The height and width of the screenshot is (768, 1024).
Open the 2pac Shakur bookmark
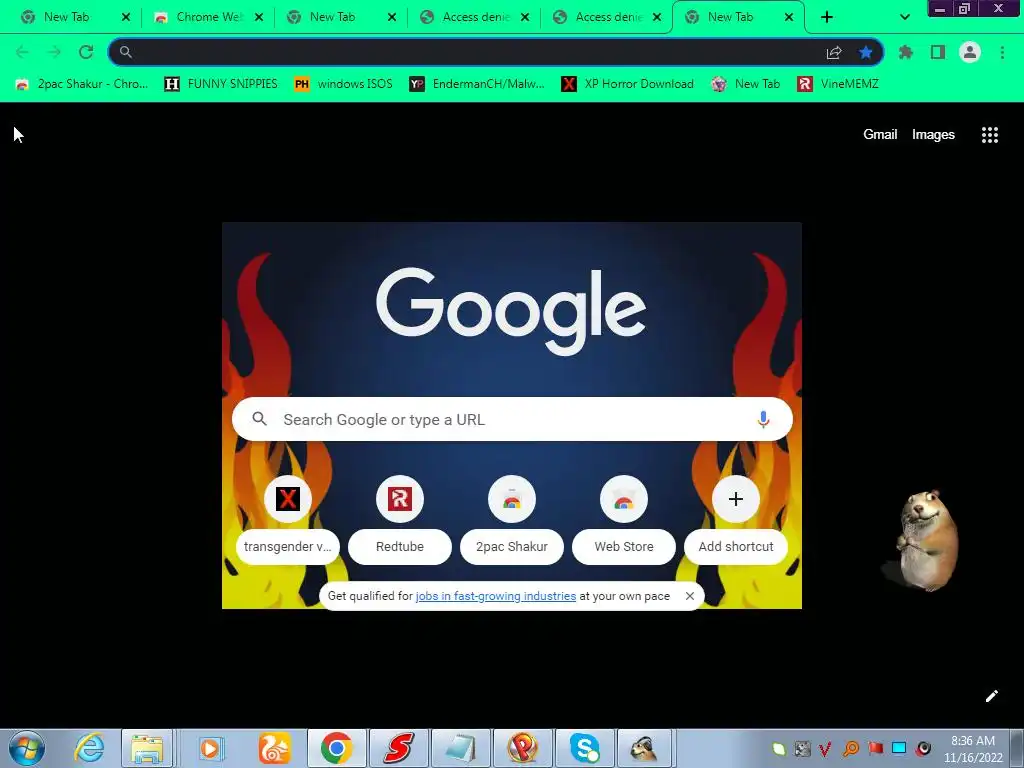[82, 84]
